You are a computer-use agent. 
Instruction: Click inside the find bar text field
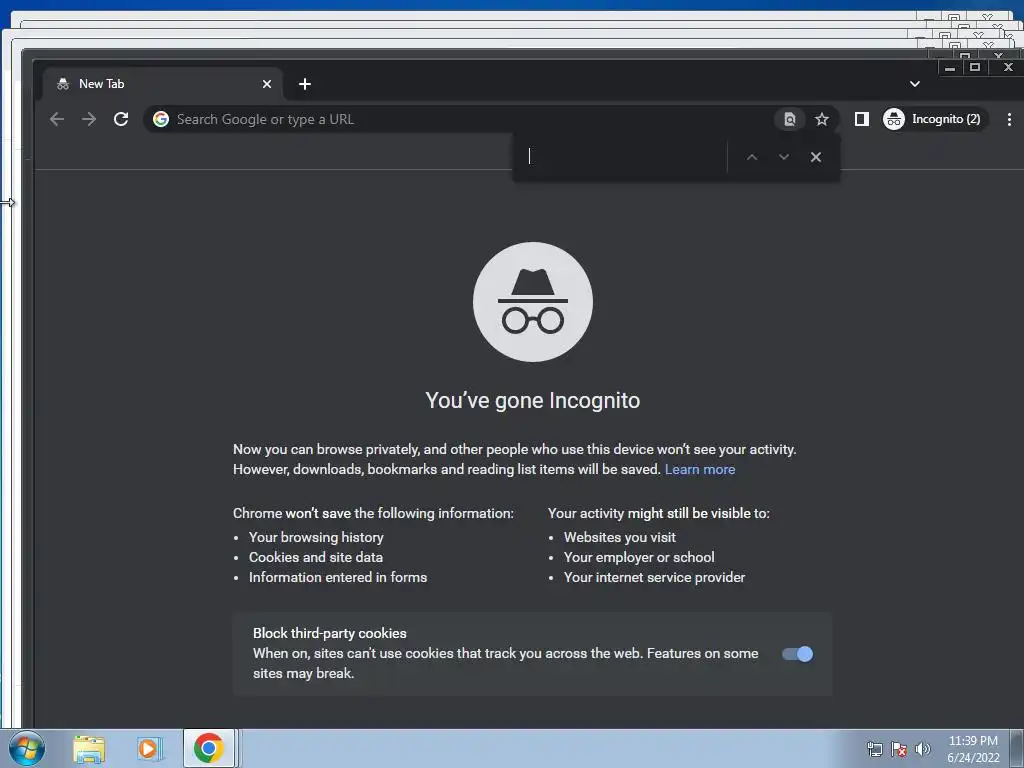click(624, 157)
